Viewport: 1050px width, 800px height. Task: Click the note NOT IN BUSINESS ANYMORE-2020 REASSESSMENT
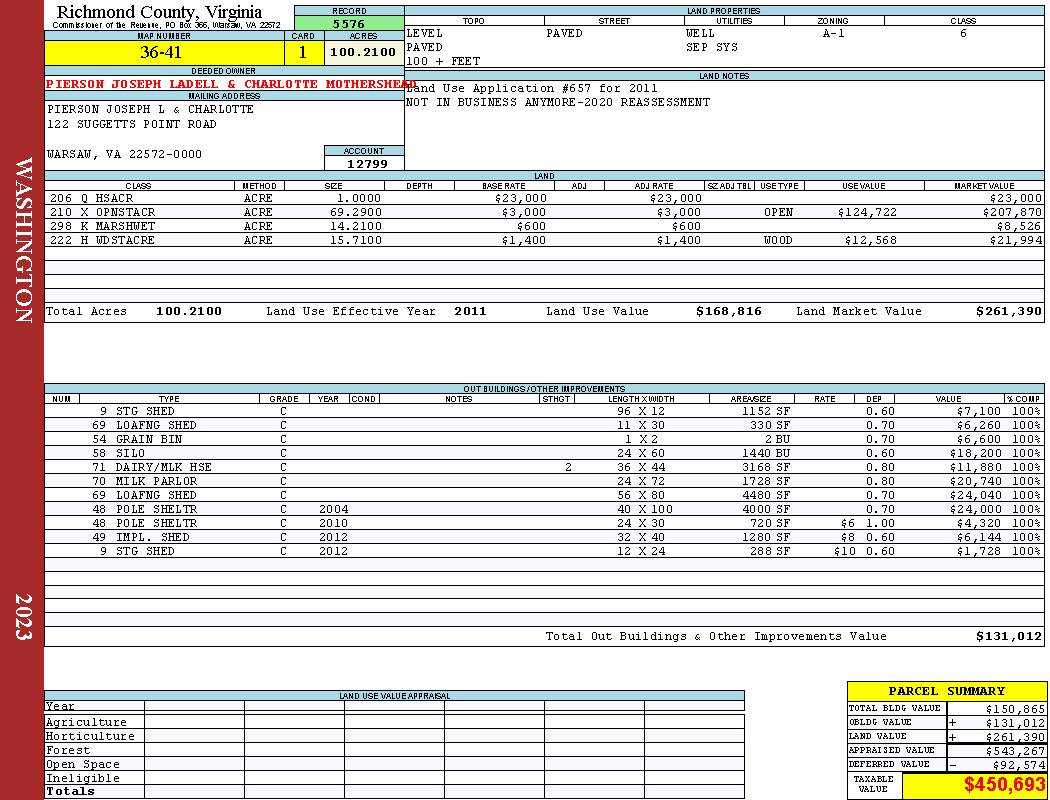pos(558,102)
